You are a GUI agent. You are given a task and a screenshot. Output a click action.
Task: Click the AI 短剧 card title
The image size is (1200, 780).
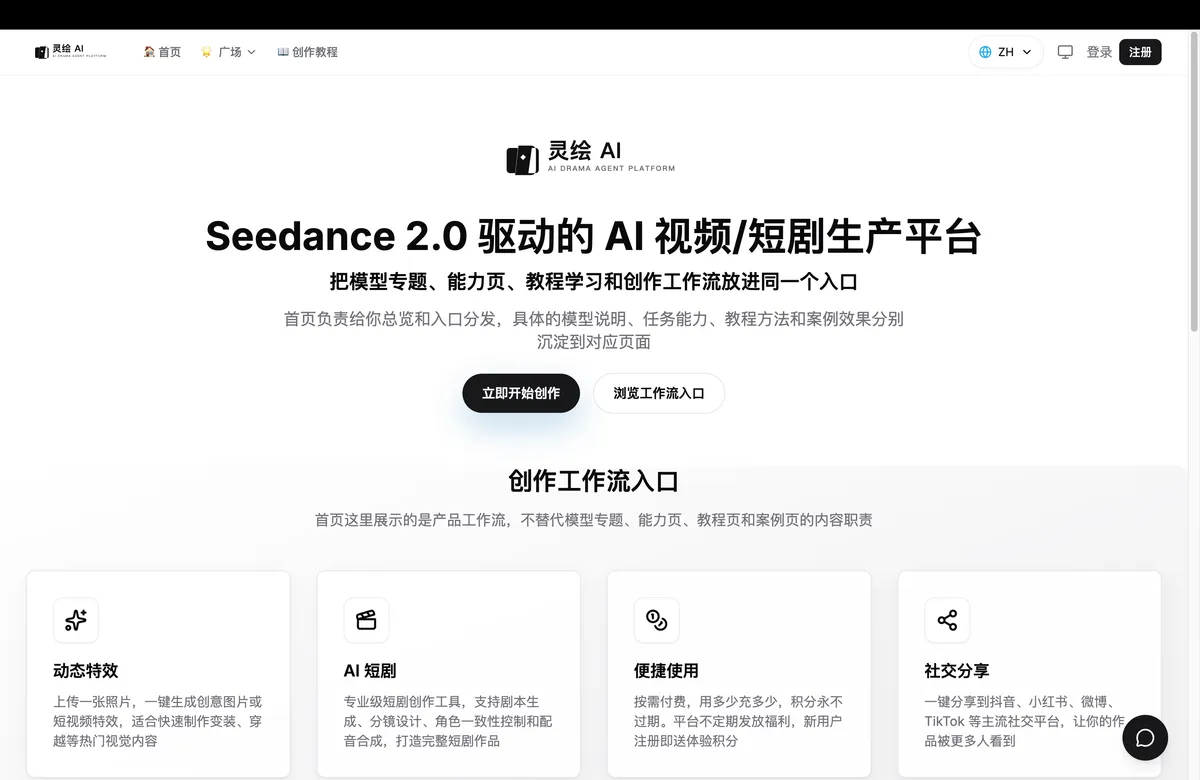[x=370, y=671]
